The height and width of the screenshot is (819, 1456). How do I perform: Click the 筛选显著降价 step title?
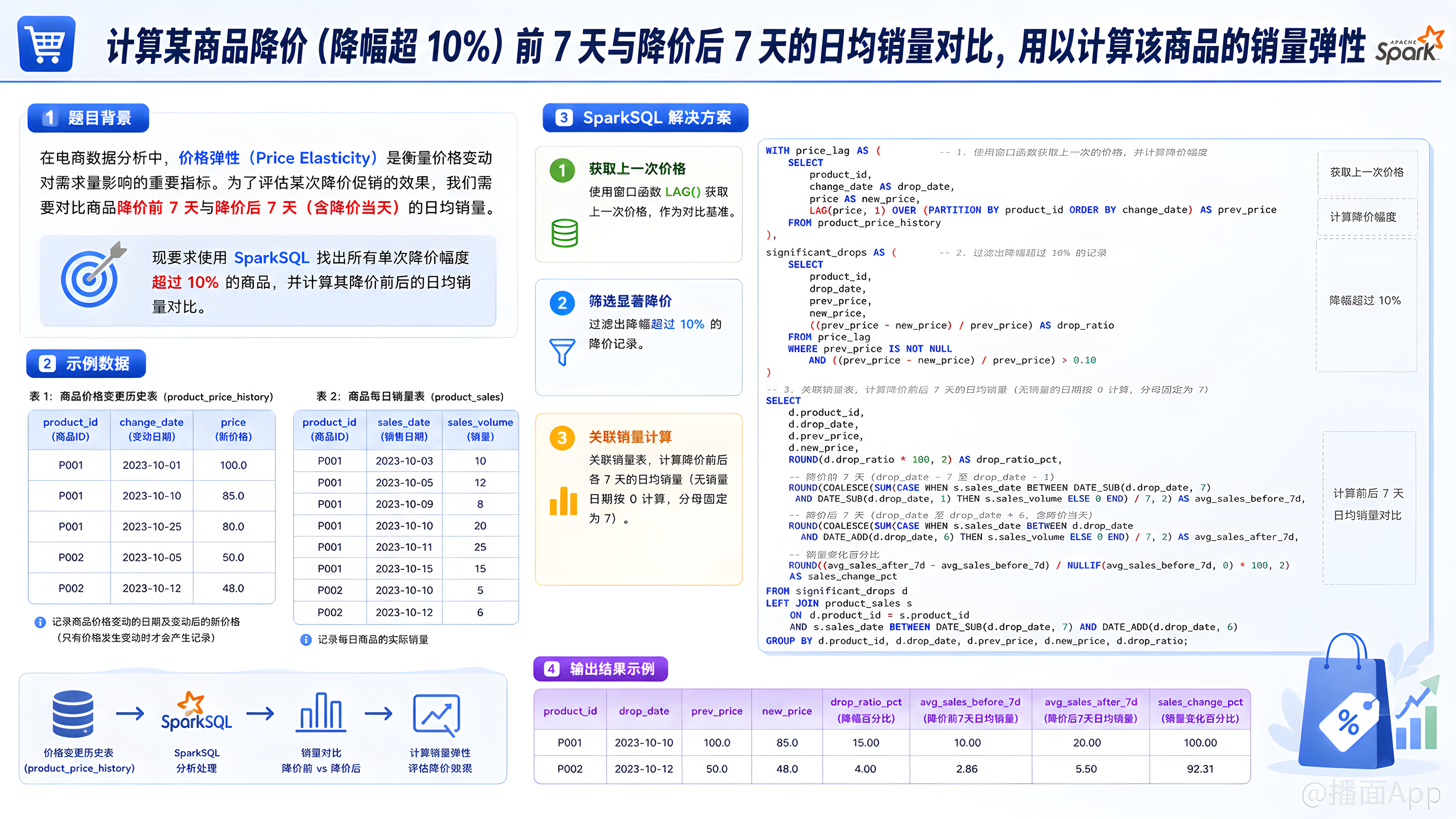click(630, 301)
